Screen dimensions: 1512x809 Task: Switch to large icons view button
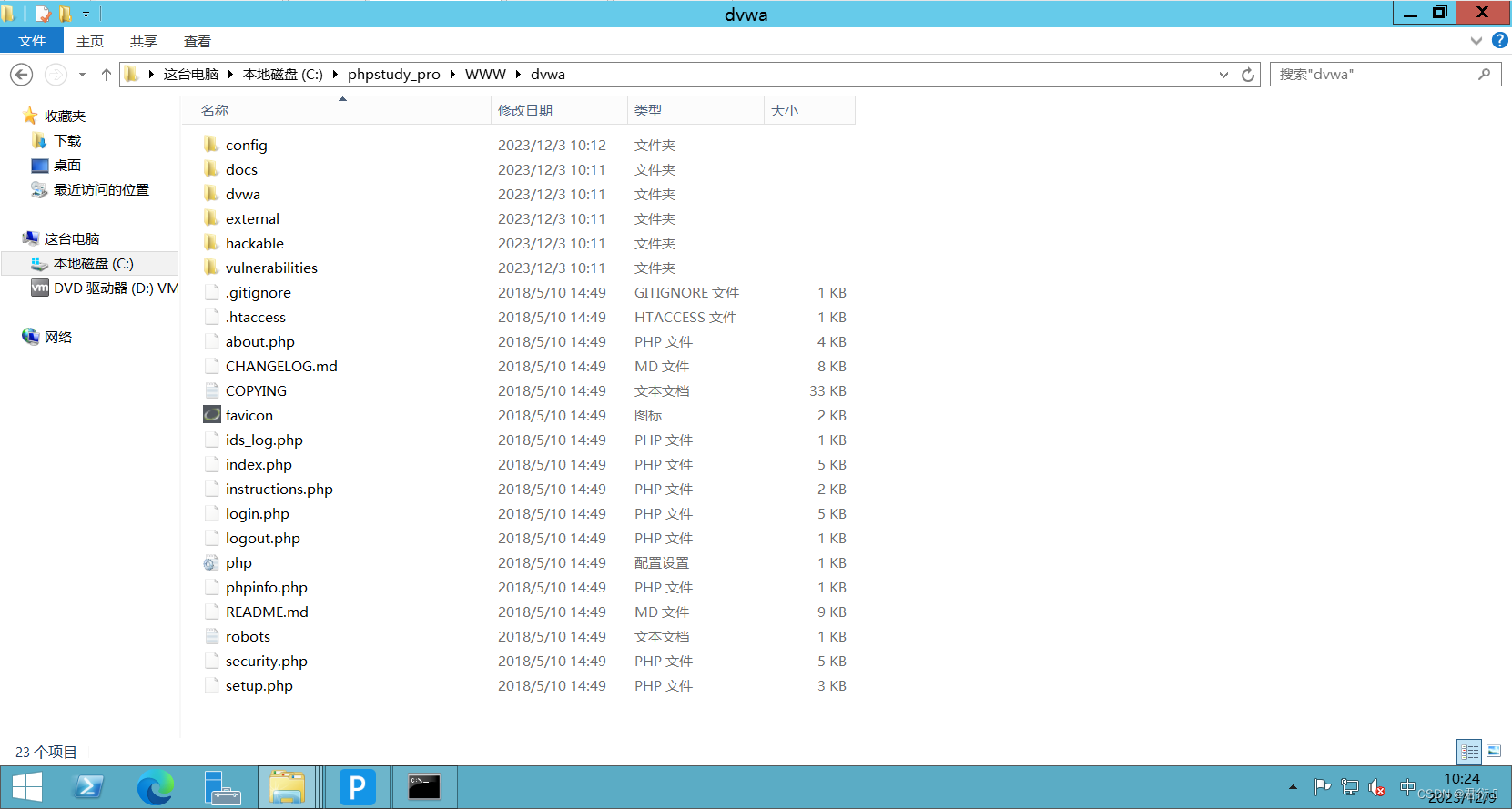click(1494, 752)
